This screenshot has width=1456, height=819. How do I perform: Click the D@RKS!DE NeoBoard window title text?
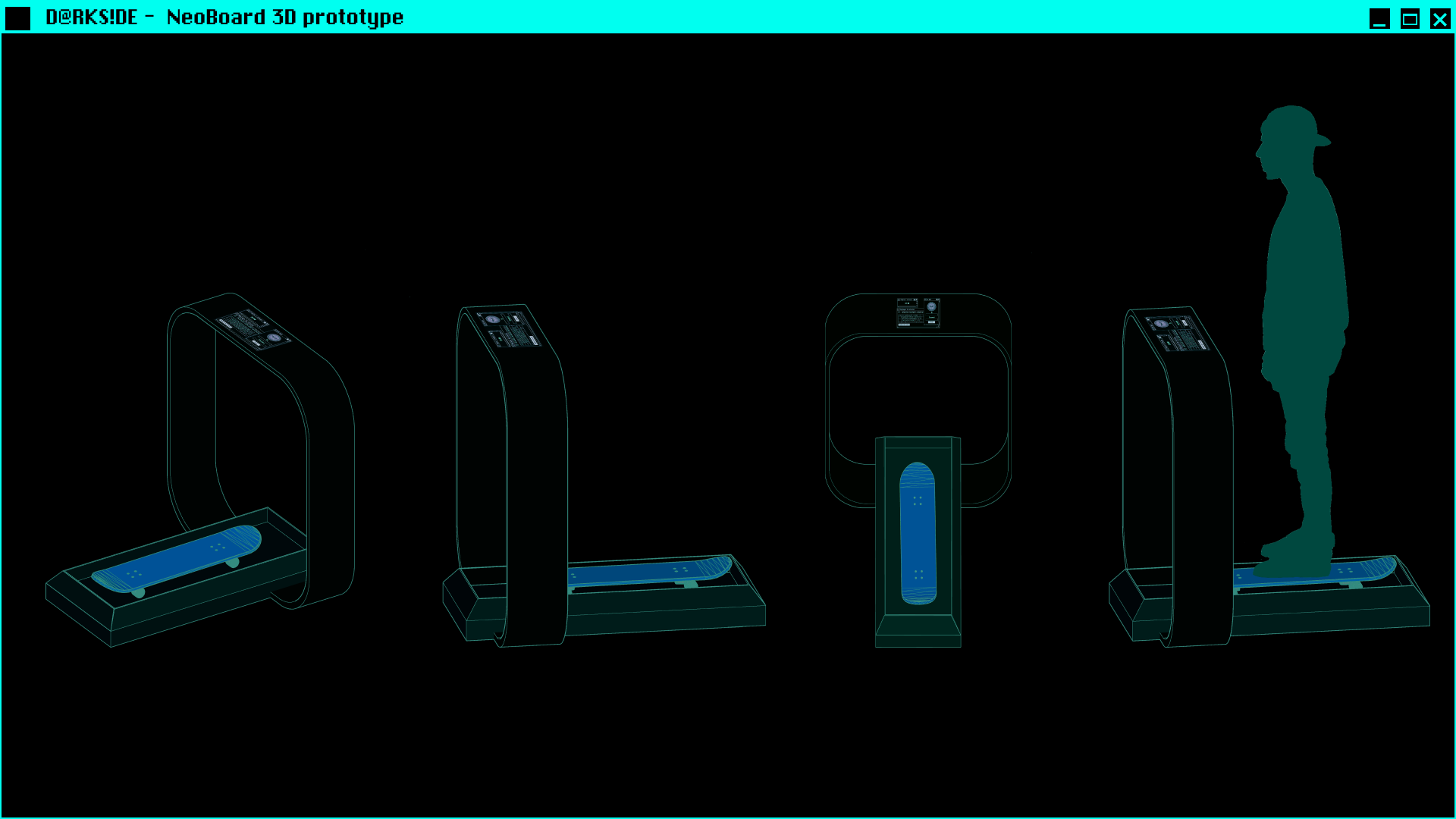224,17
